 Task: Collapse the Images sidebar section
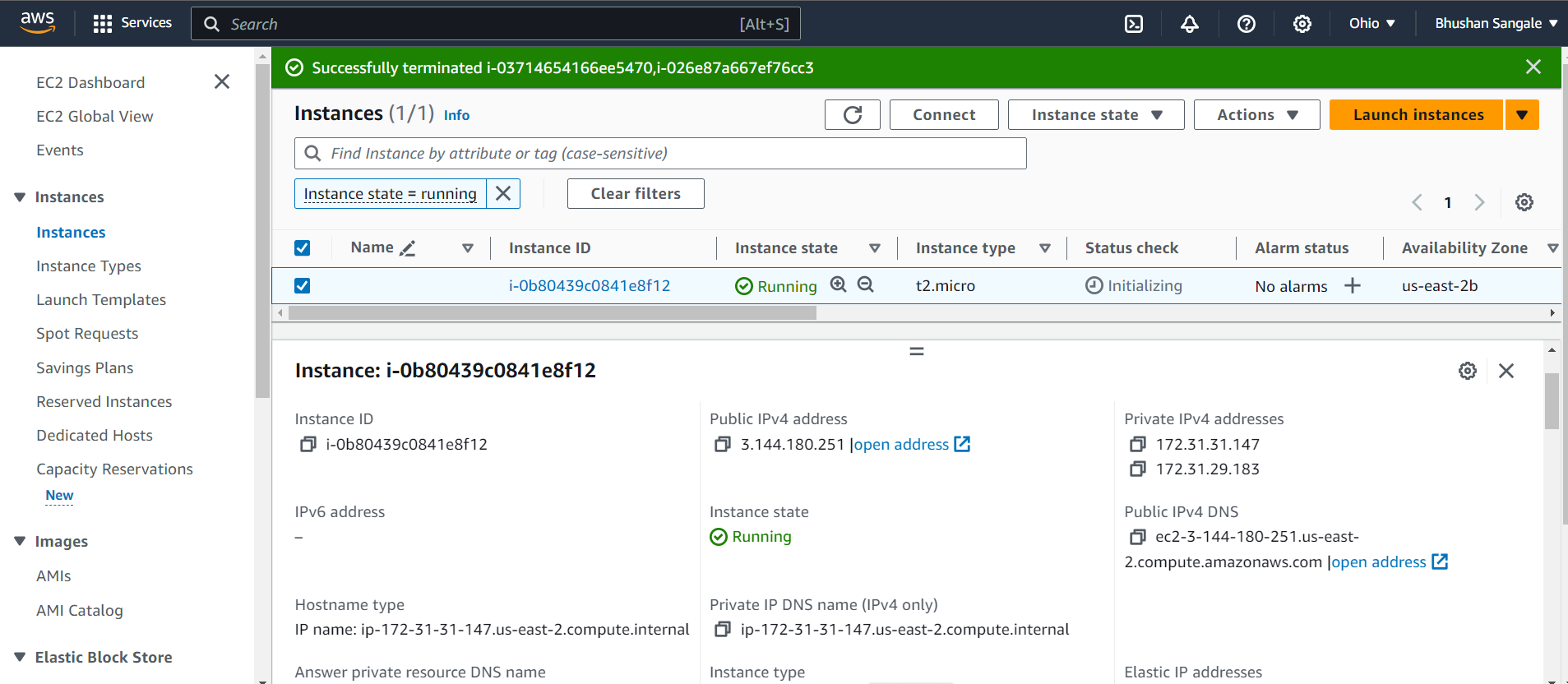pos(20,541)
